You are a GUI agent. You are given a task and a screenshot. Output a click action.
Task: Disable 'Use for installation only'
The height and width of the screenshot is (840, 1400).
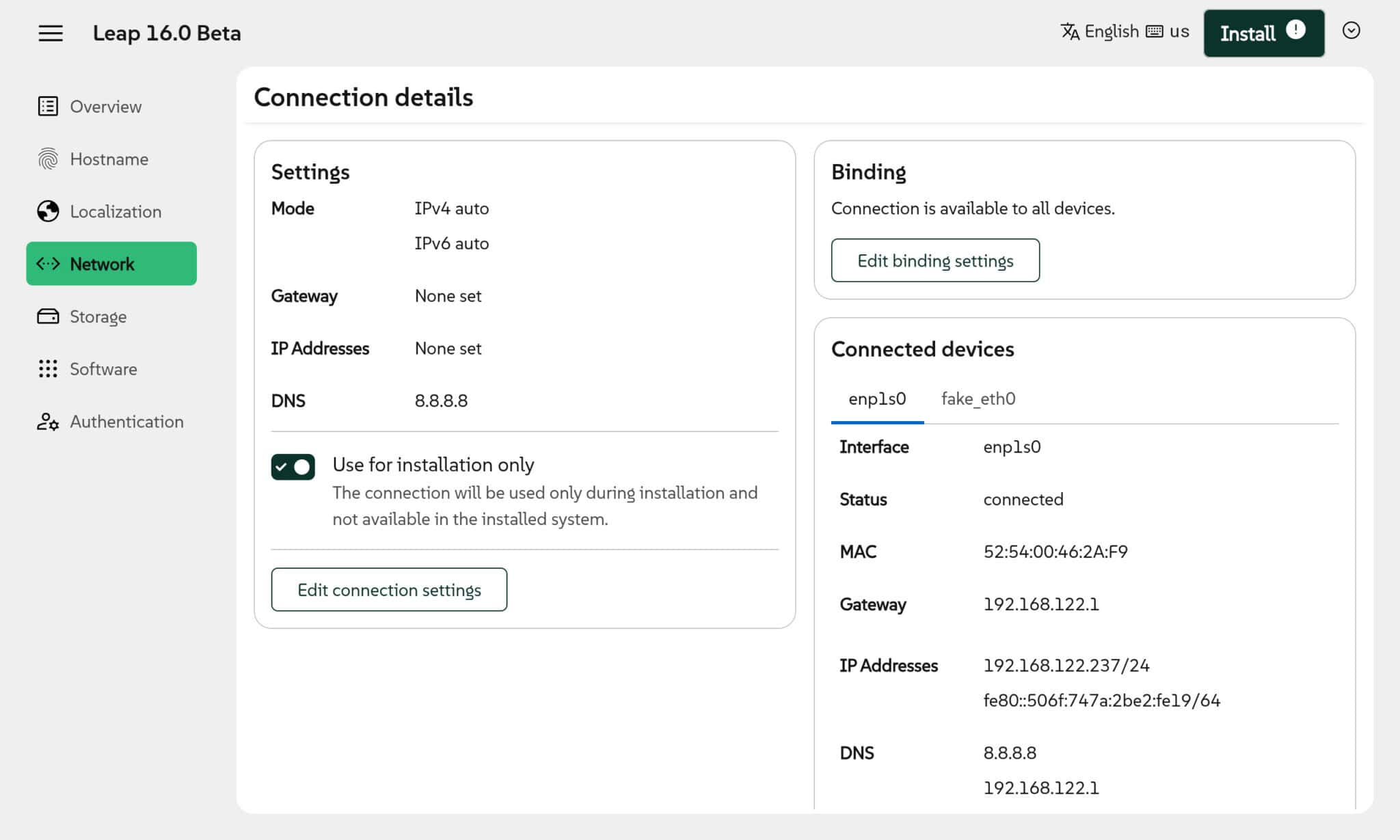293,466
